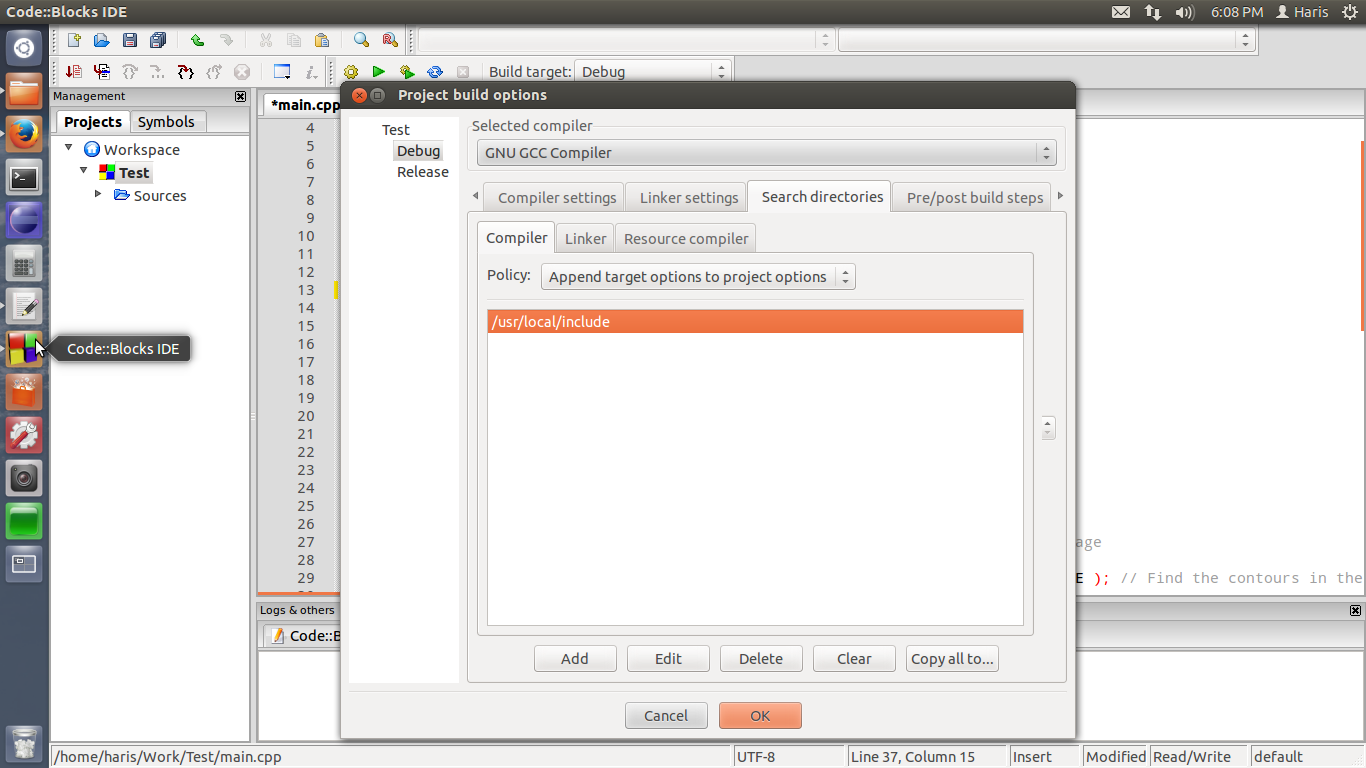Click the Paste clipboard icon

(321, 40)
